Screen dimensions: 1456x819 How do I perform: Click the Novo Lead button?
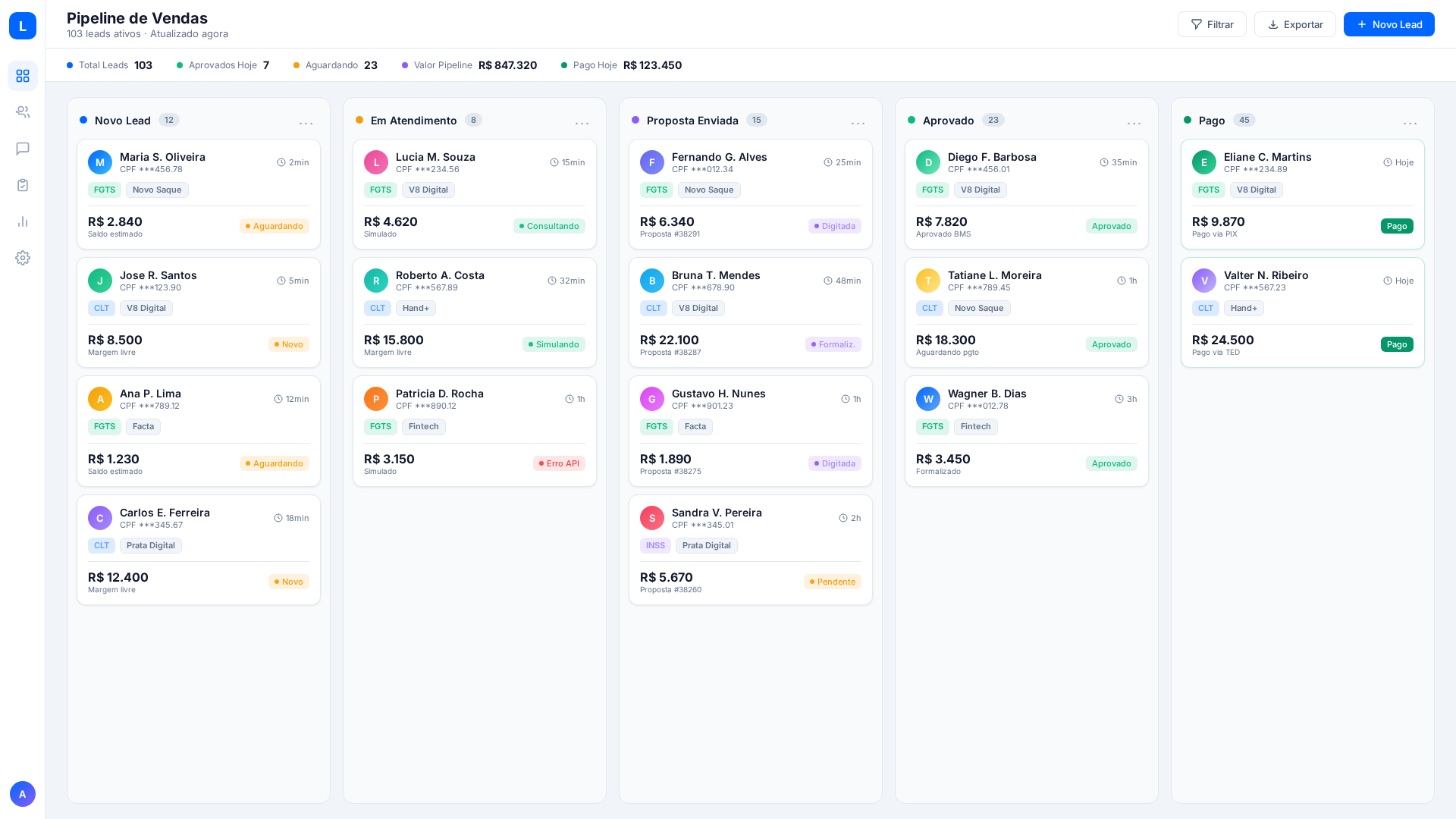coord(1389,24)
